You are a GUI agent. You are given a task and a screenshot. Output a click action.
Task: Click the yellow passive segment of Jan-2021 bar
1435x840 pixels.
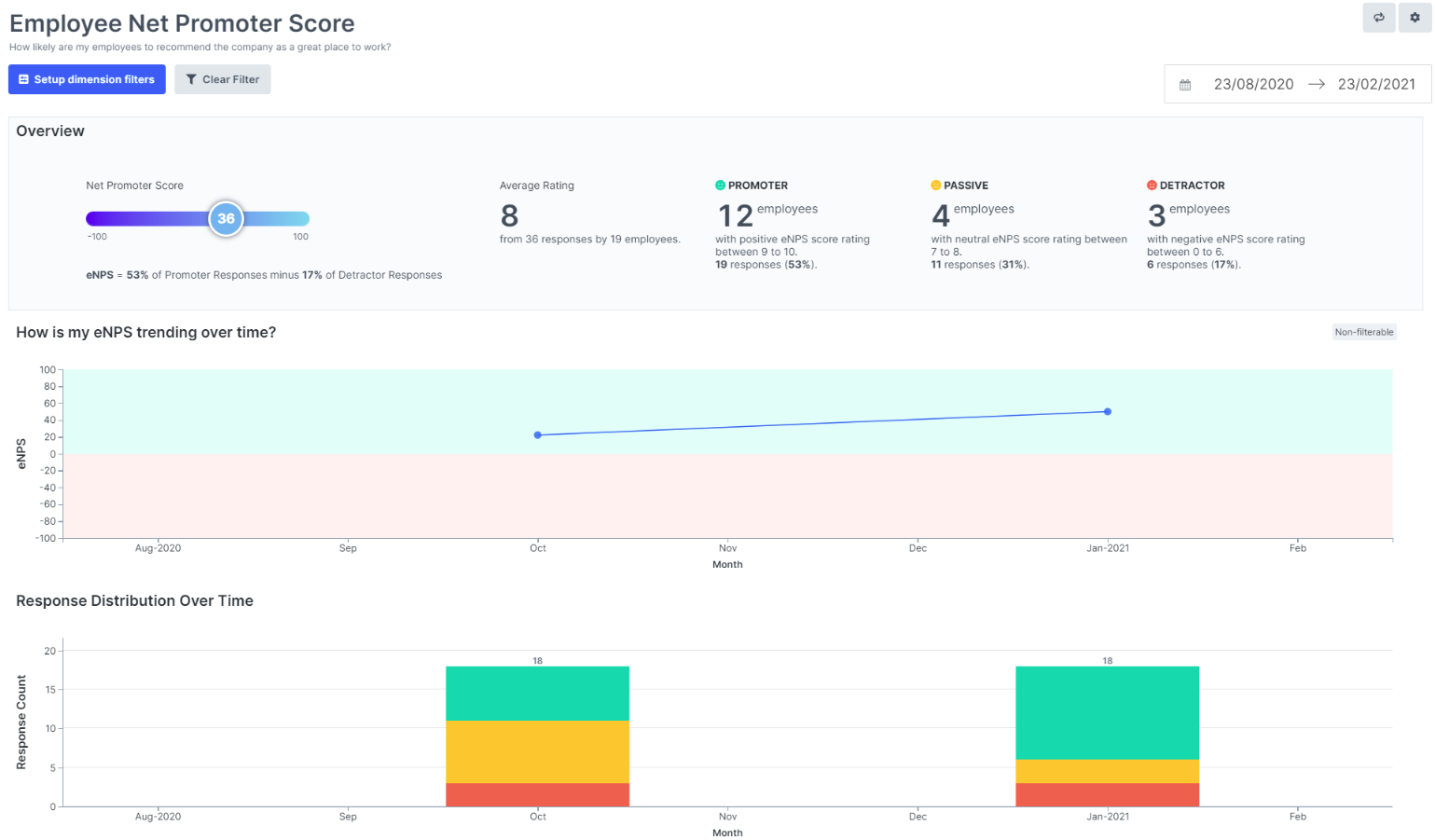1107,771
